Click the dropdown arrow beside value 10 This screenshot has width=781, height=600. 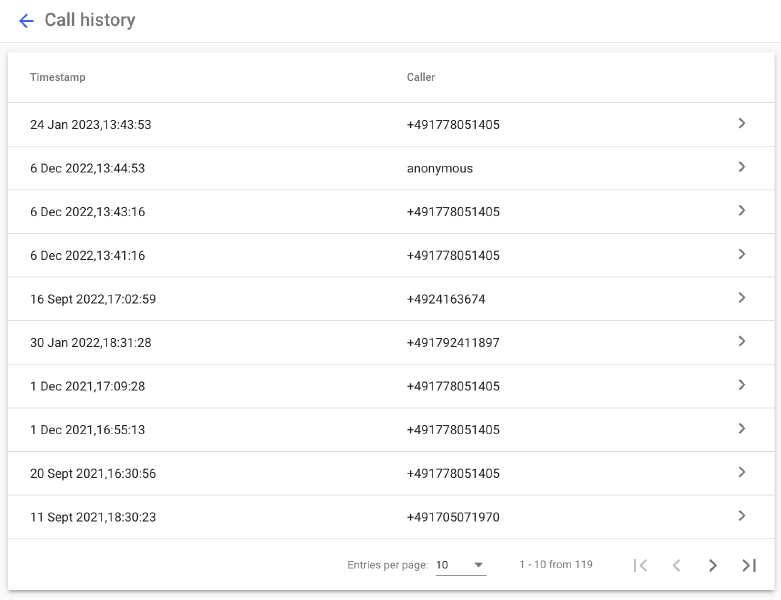click(478, 565)
